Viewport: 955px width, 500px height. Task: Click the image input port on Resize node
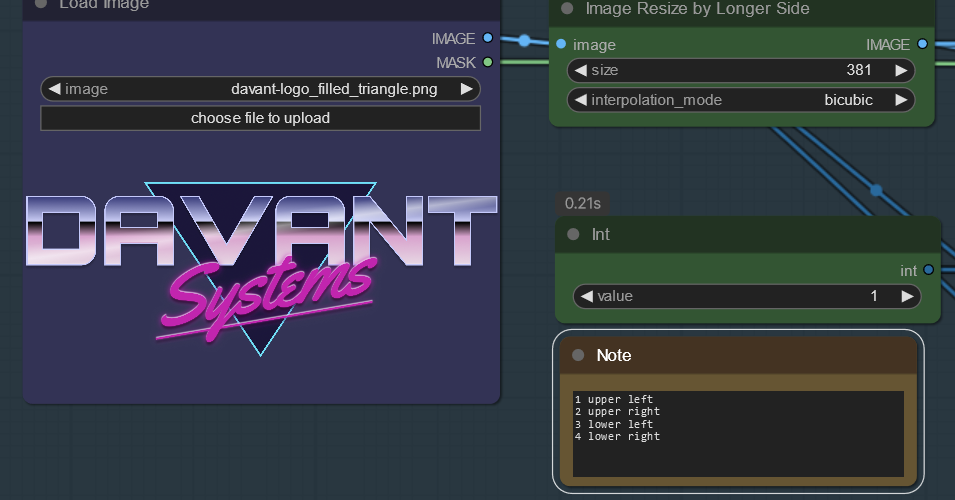click(x=561, y=44)
